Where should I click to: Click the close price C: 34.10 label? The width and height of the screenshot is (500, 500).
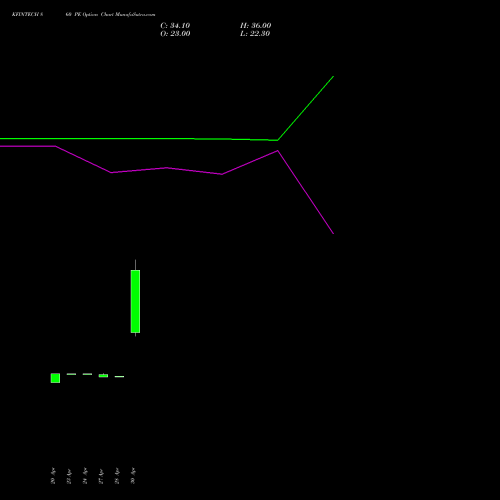175,26
